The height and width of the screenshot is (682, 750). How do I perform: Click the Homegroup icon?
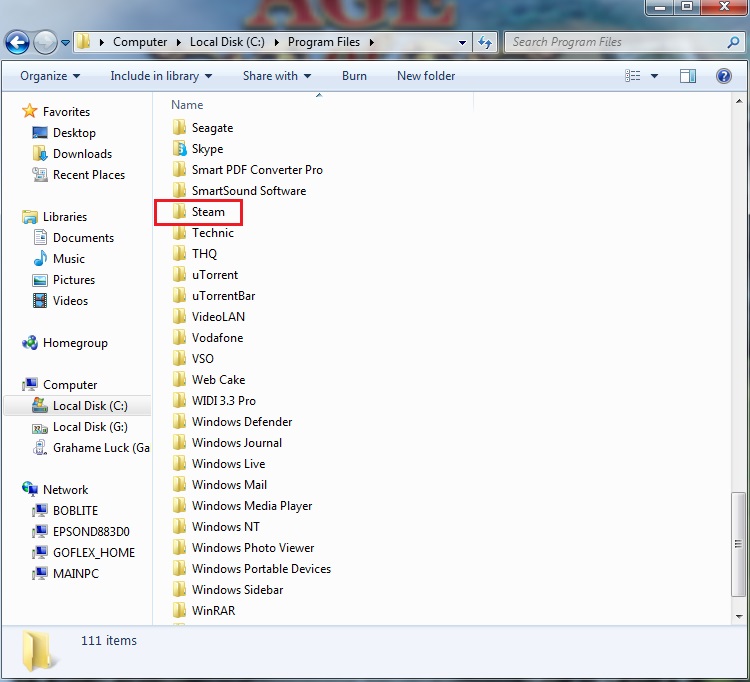coord(30,342)
